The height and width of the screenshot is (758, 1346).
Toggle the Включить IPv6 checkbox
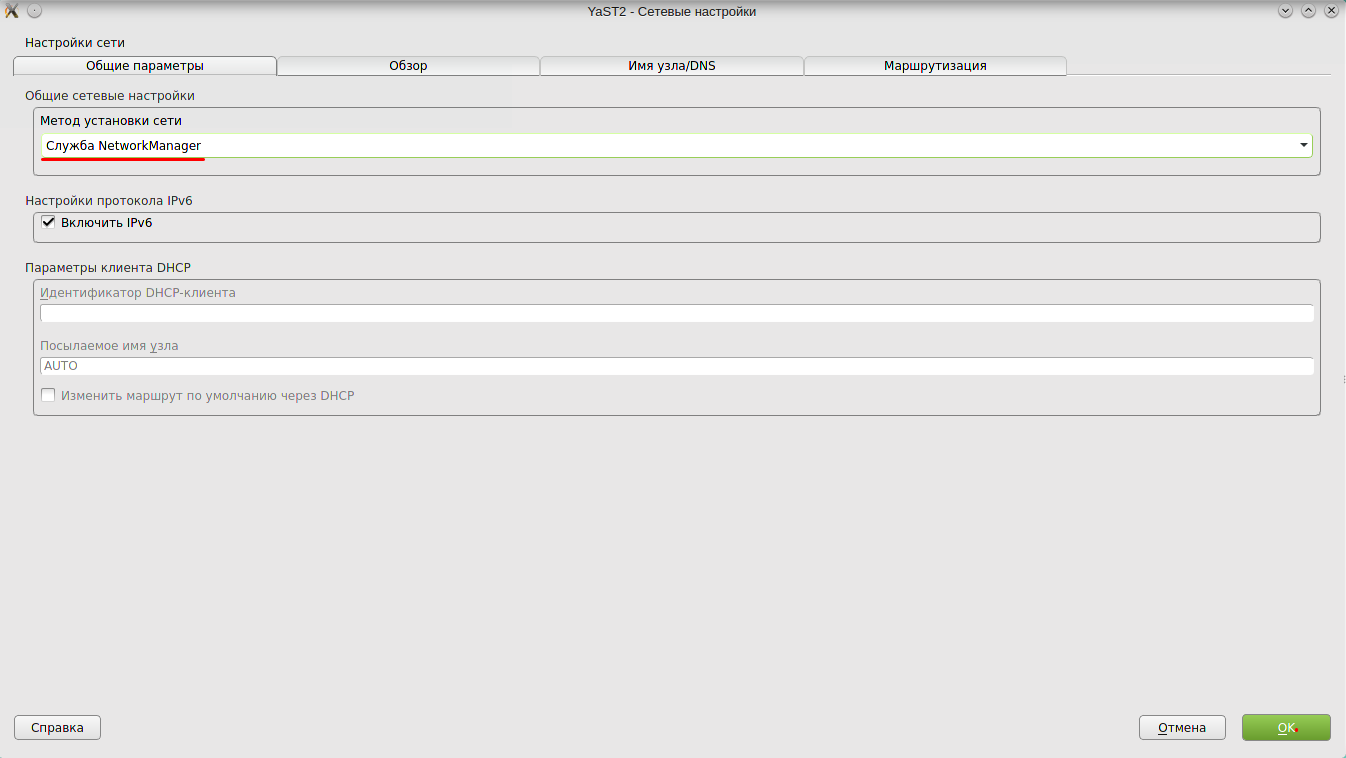(x=48, y=223)
